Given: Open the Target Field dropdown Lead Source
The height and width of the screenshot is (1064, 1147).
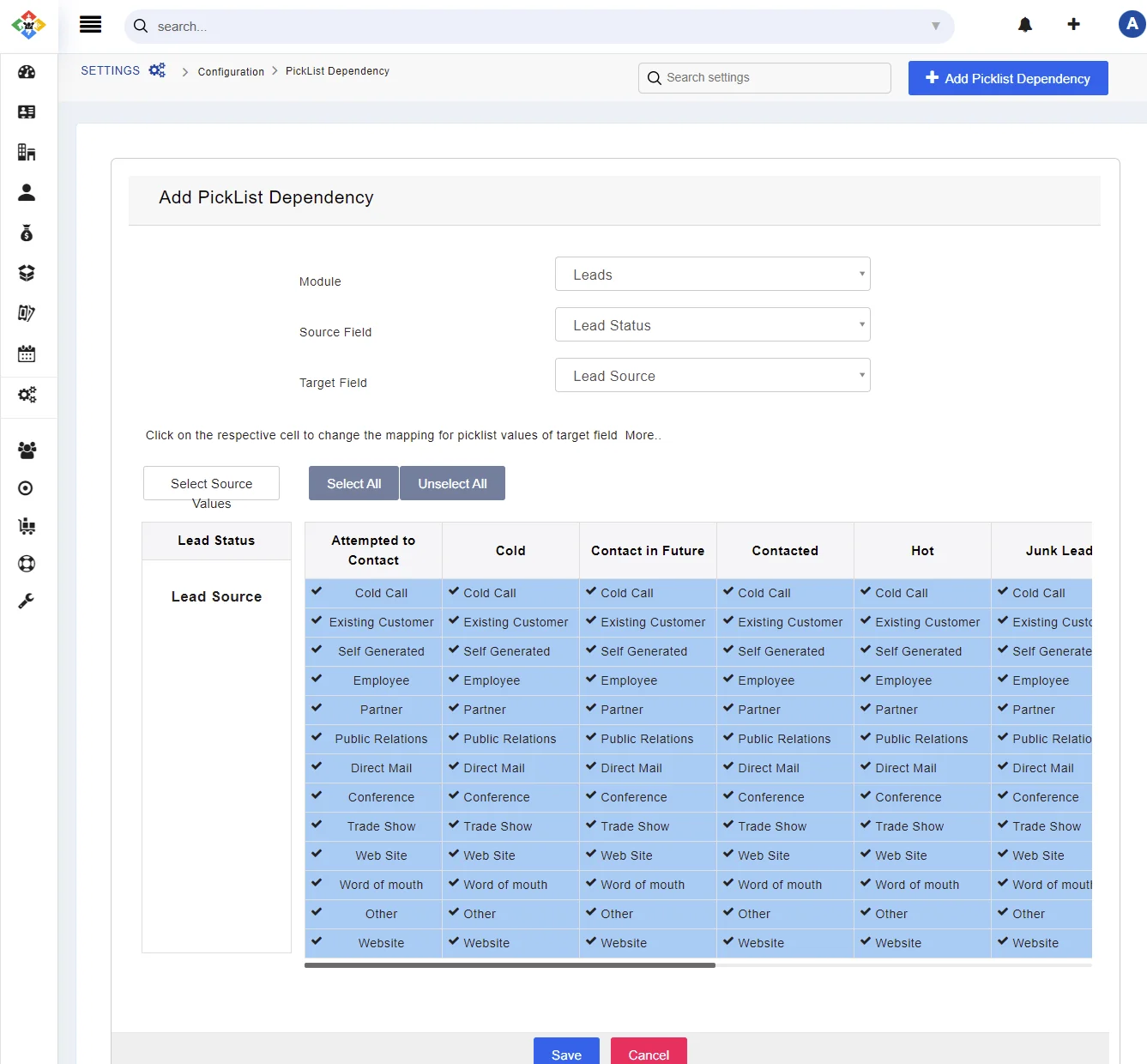Looking at the screenshot, I should (712, 376).
